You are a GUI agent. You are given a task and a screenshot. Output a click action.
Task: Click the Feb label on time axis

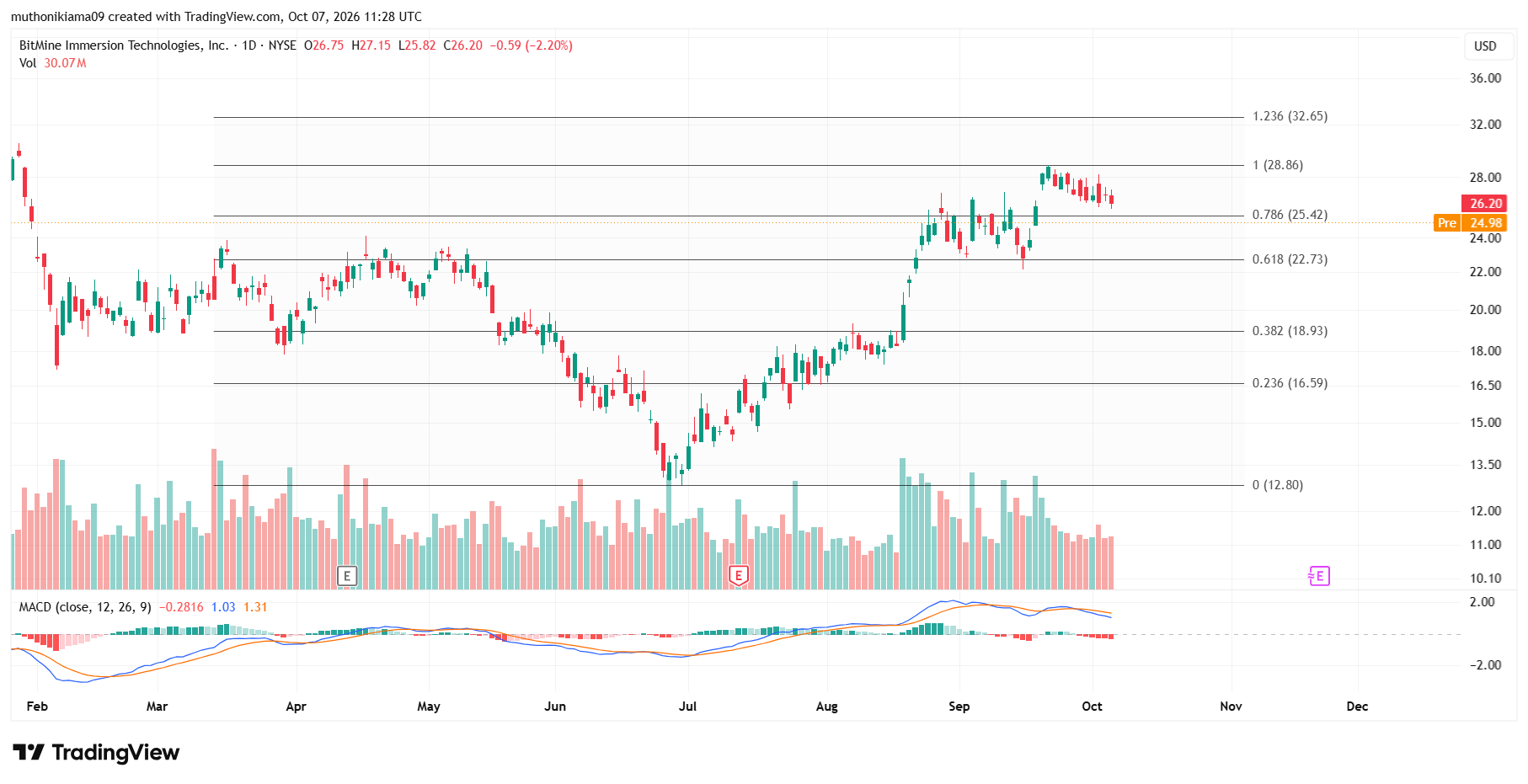coord(37,707)
